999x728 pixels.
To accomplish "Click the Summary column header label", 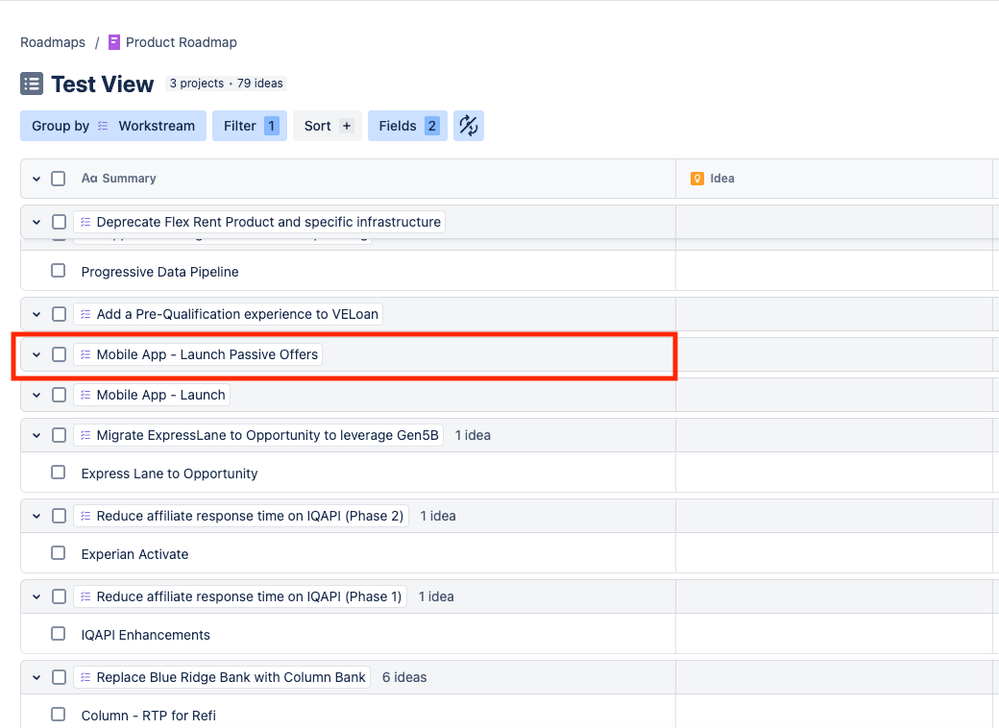I will [x=129, y=178].
